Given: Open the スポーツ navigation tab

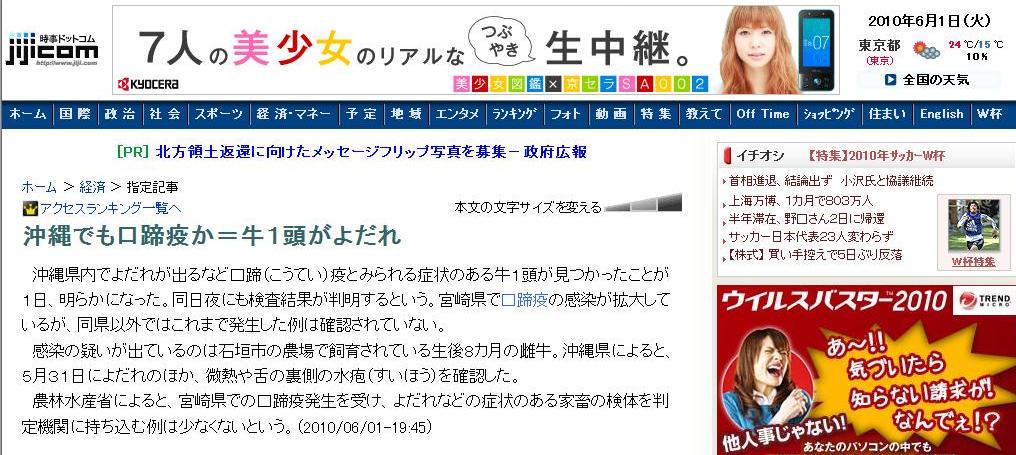Looking at the screenshot, I should point(218,114).
